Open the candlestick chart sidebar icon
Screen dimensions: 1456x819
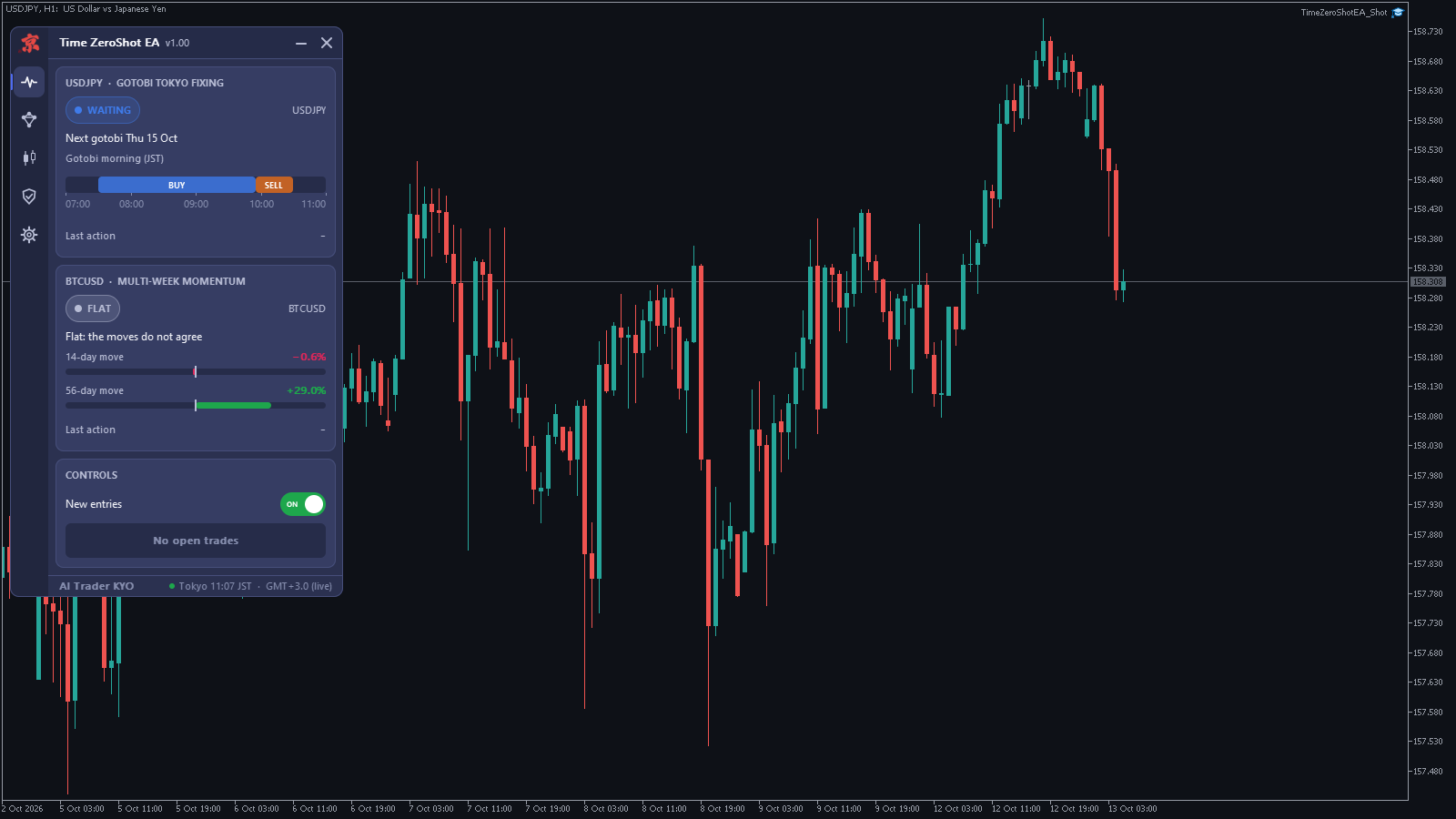pyautogui.click(x=29, y=158)
